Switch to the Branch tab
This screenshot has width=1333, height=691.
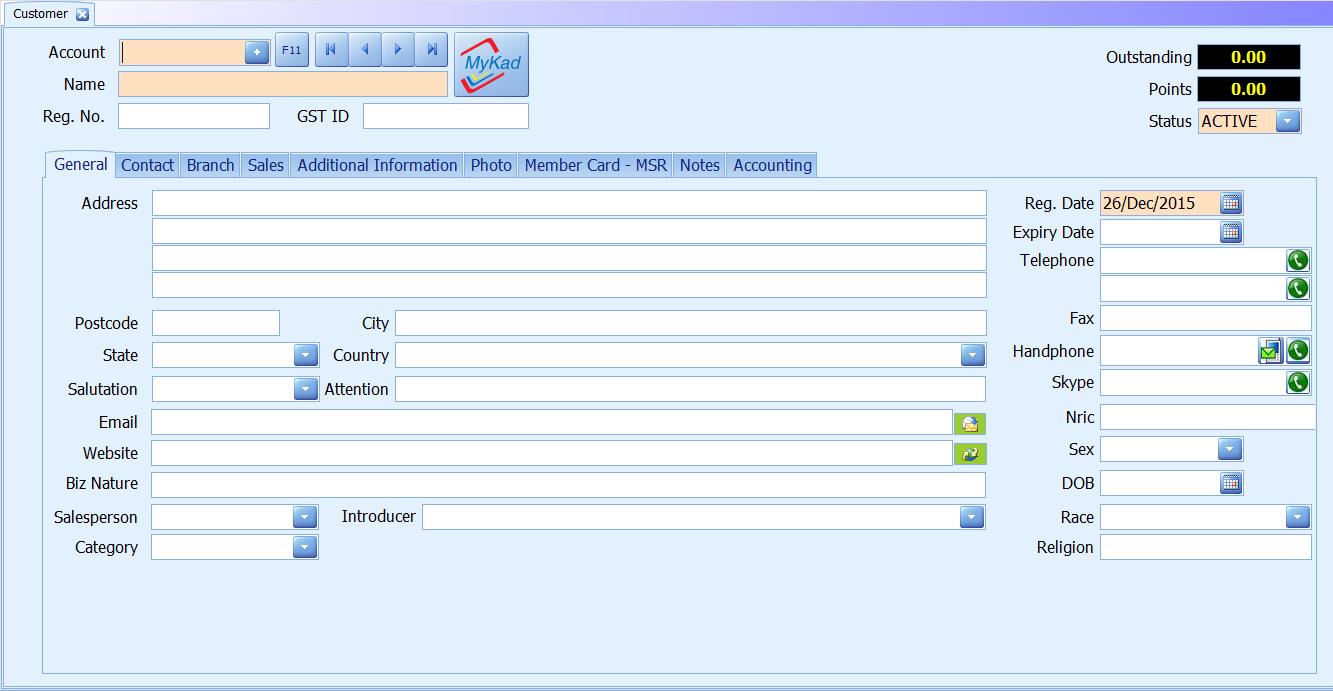pyautogui.click(x=211, y=165)
